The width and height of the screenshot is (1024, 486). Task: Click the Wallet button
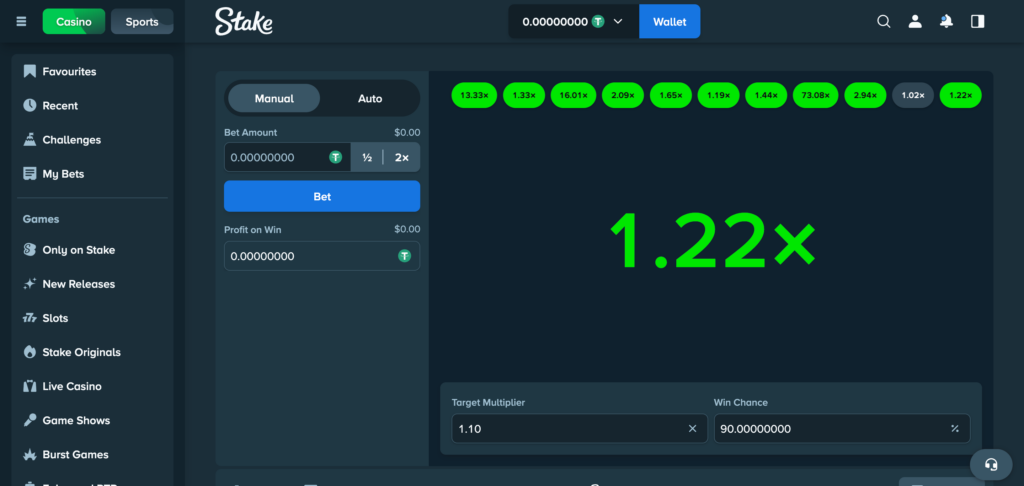(x=669, y=21)
